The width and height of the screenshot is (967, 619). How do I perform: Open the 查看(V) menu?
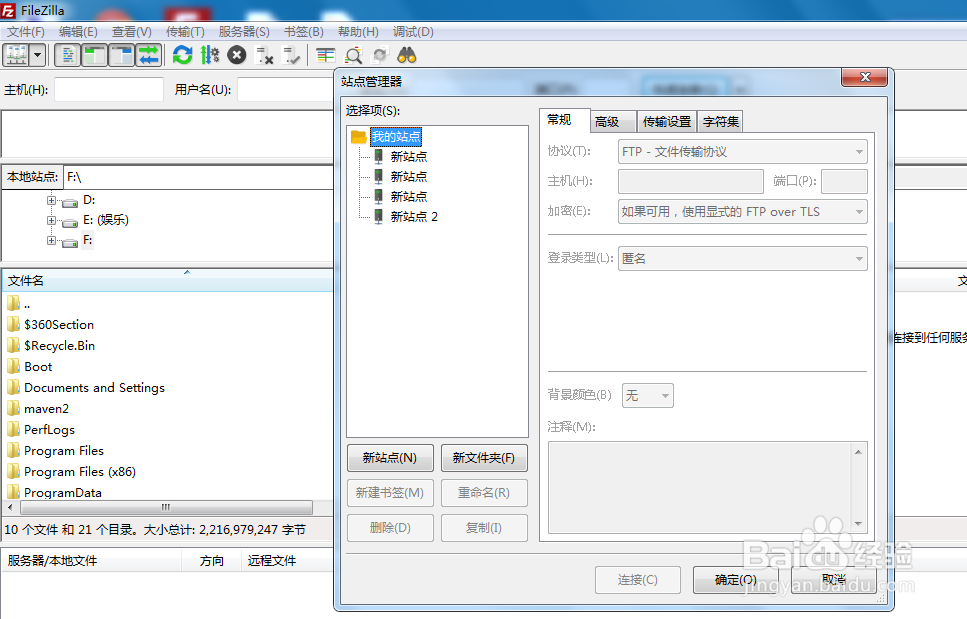coord(132,31)
